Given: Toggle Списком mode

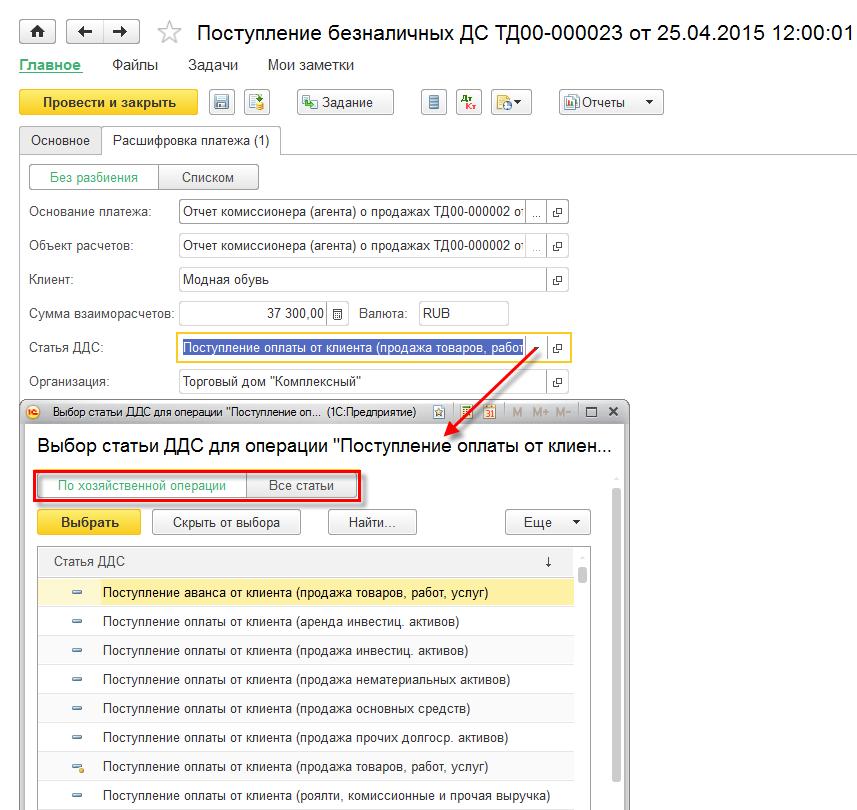Looking at the screenshot, I should 208,178.
